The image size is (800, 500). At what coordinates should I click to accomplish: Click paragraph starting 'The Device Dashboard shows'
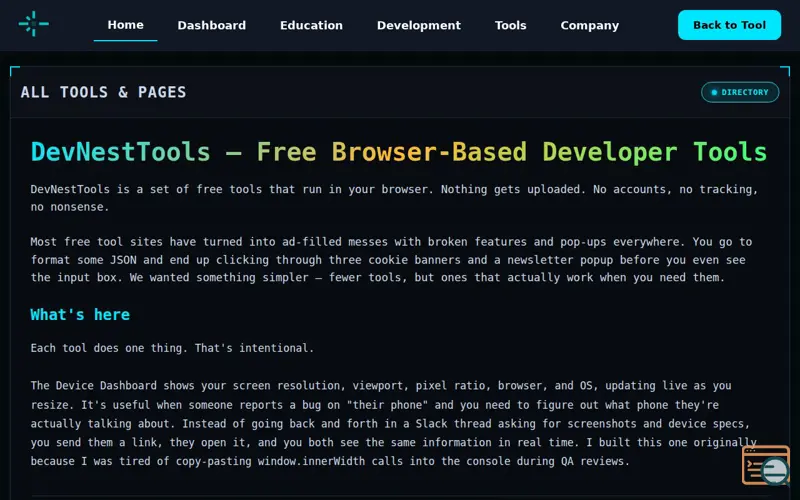(393, 423)
